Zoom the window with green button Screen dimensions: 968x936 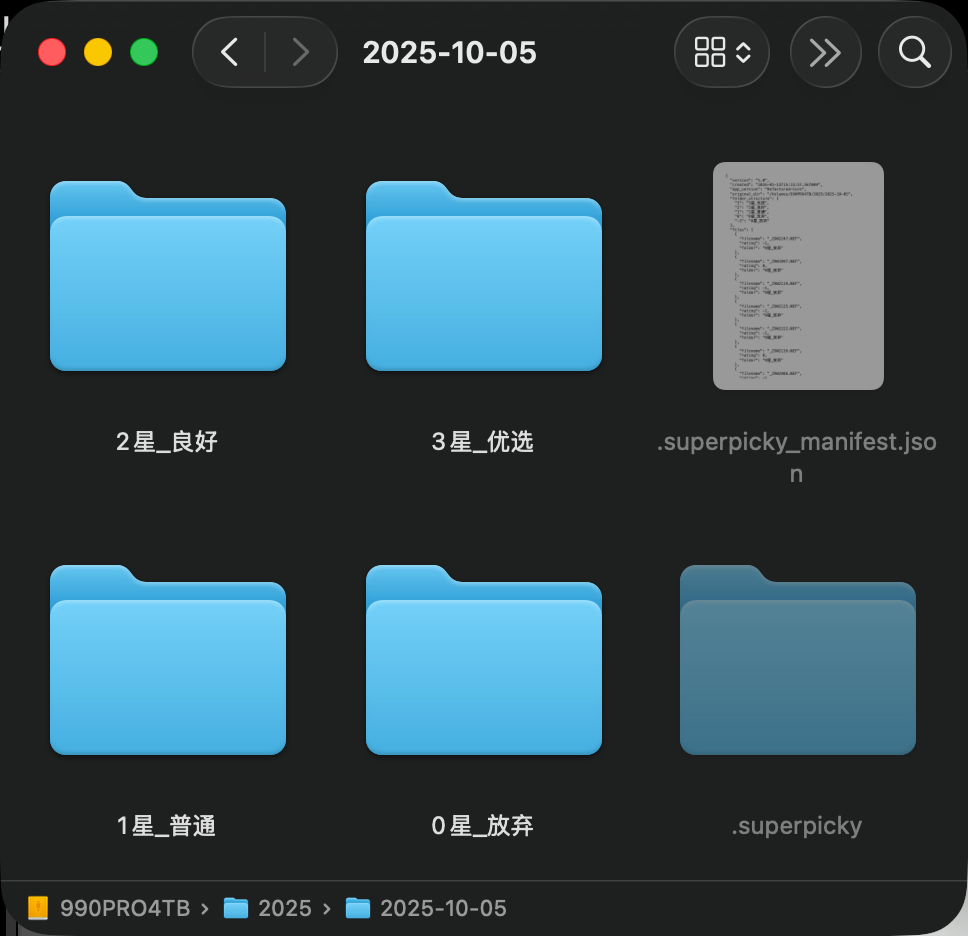(144, 52)
